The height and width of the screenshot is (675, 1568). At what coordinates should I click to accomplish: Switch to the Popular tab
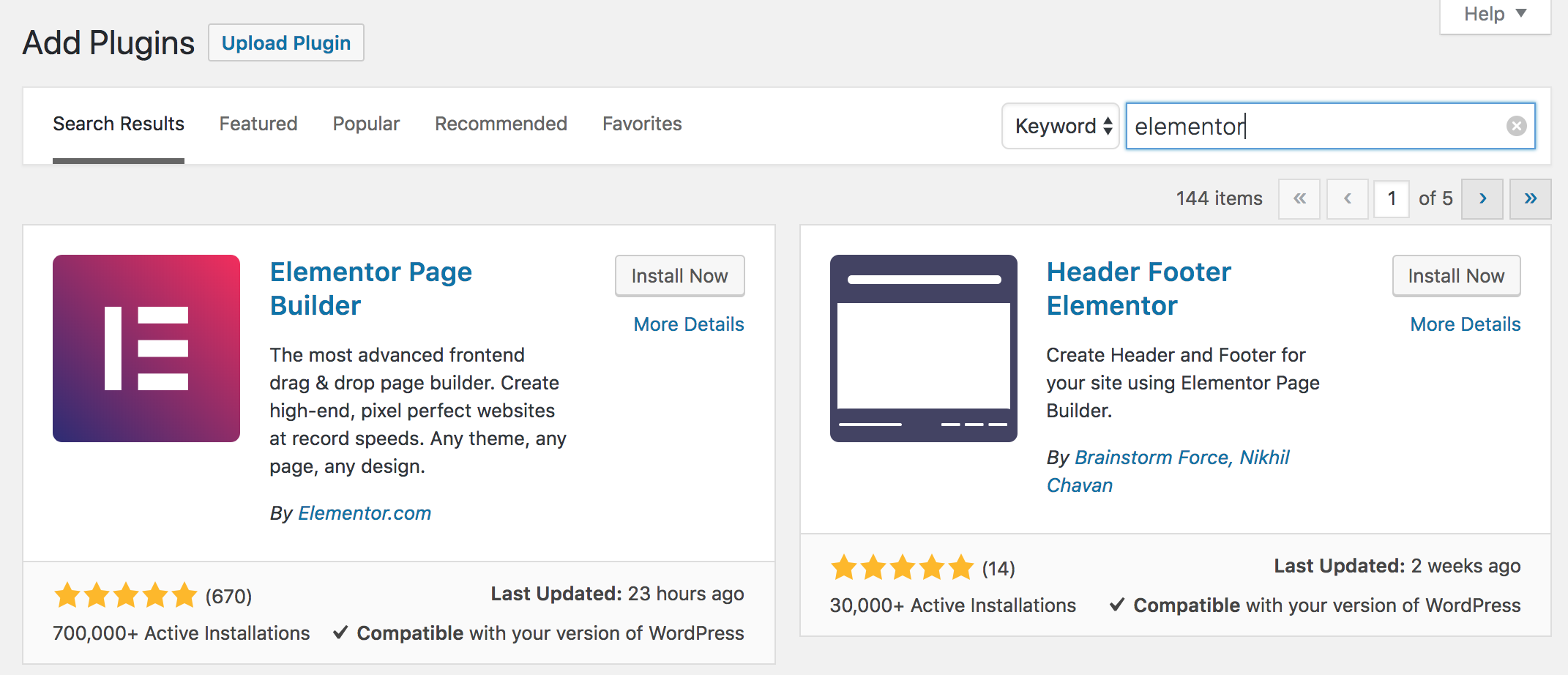(366, 124)
